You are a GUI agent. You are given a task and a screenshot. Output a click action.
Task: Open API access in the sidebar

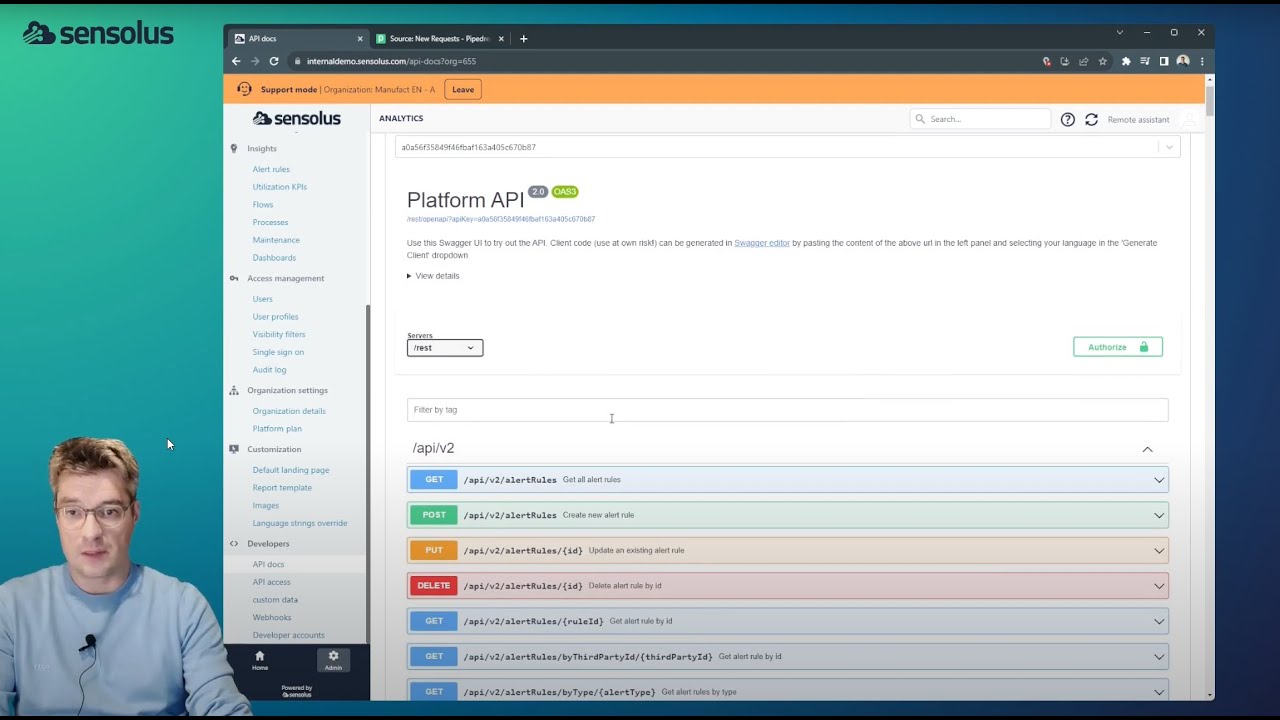271,582
